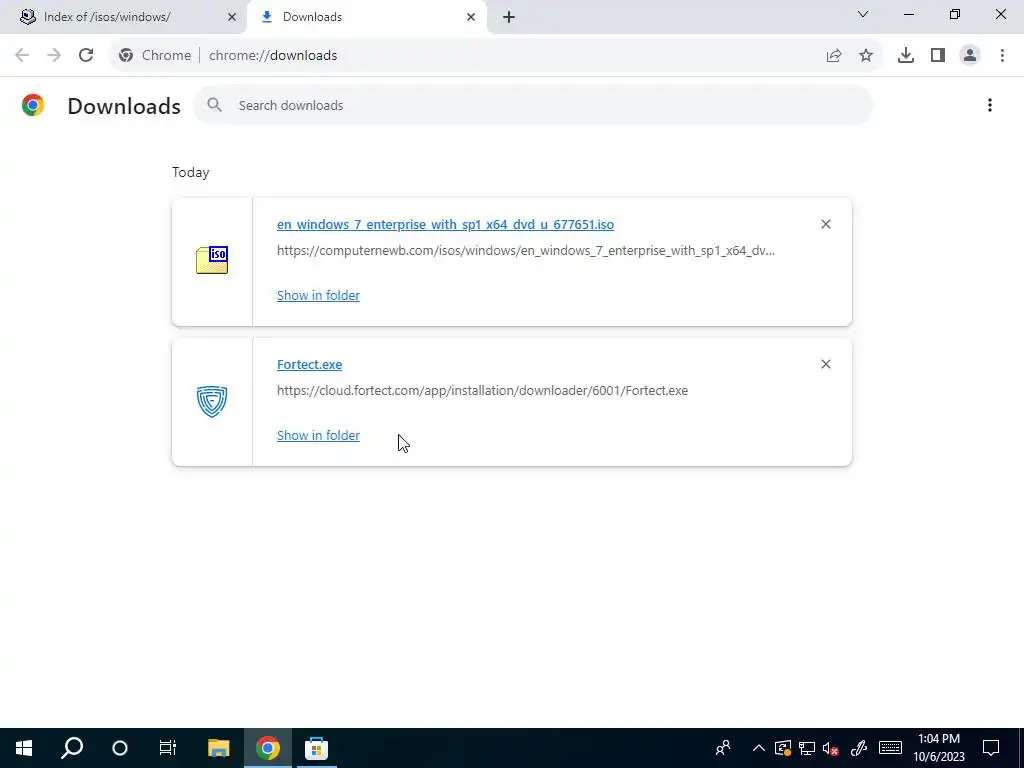Open the Chrome profile avatar menu
1024x768 pixels.
click(x=970, y=56)
